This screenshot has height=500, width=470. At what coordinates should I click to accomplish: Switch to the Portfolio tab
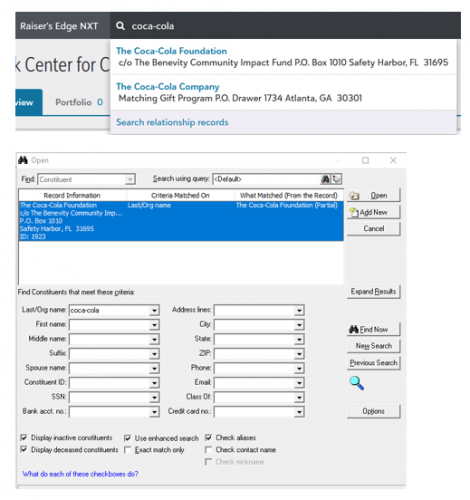point(79,102)
